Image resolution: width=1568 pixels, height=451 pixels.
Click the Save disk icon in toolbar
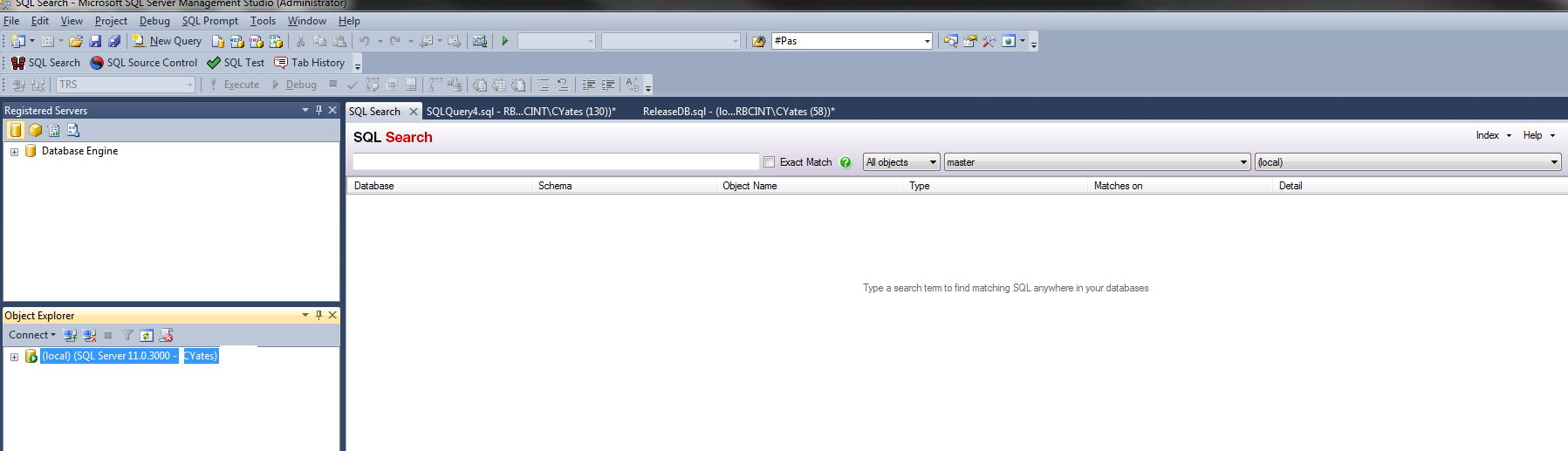(x=95, y=41)
